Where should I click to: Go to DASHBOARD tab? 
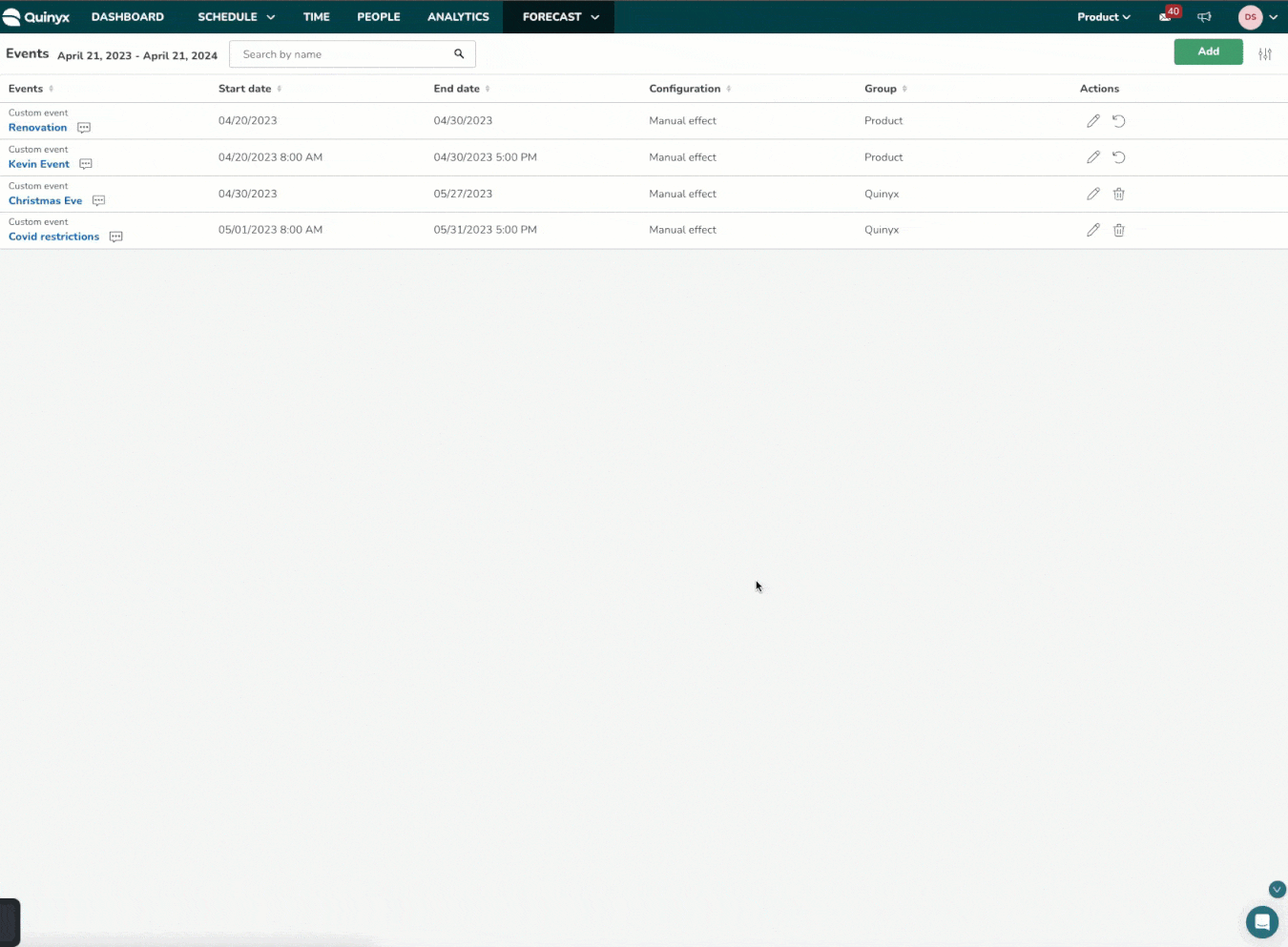click(x=128, y=17)
